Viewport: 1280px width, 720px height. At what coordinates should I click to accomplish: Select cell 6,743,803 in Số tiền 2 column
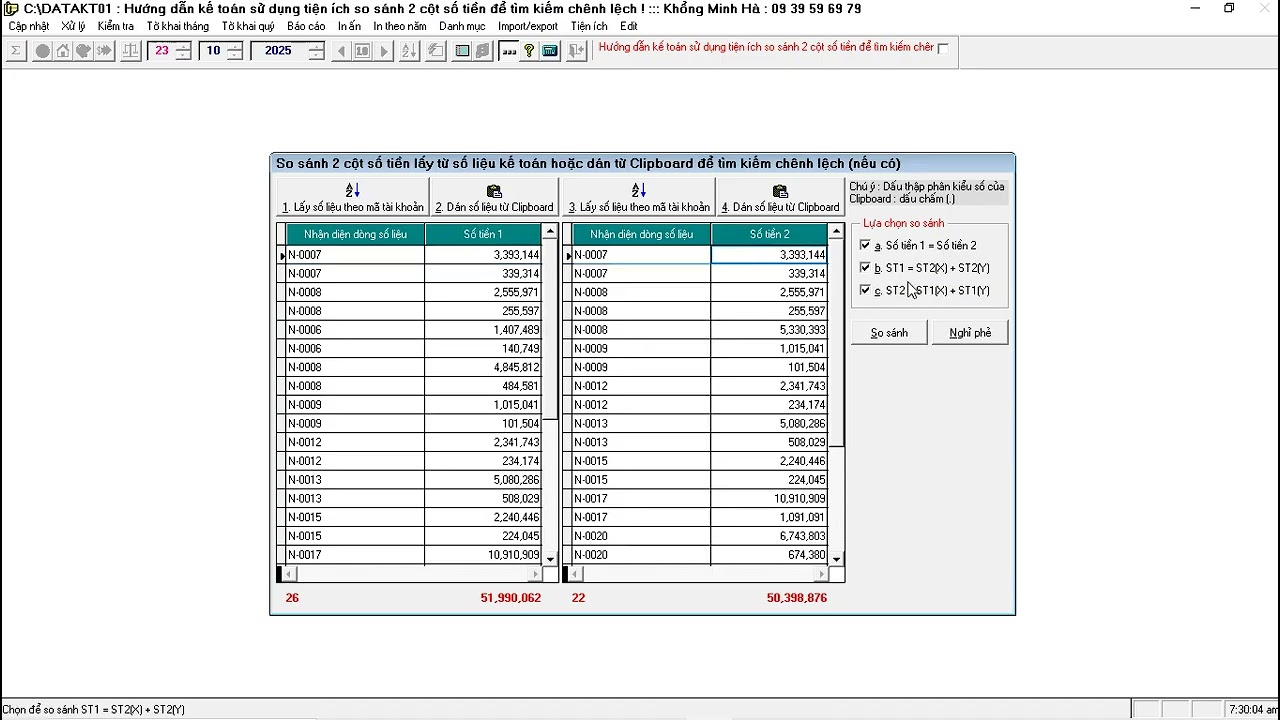(769, 536)
